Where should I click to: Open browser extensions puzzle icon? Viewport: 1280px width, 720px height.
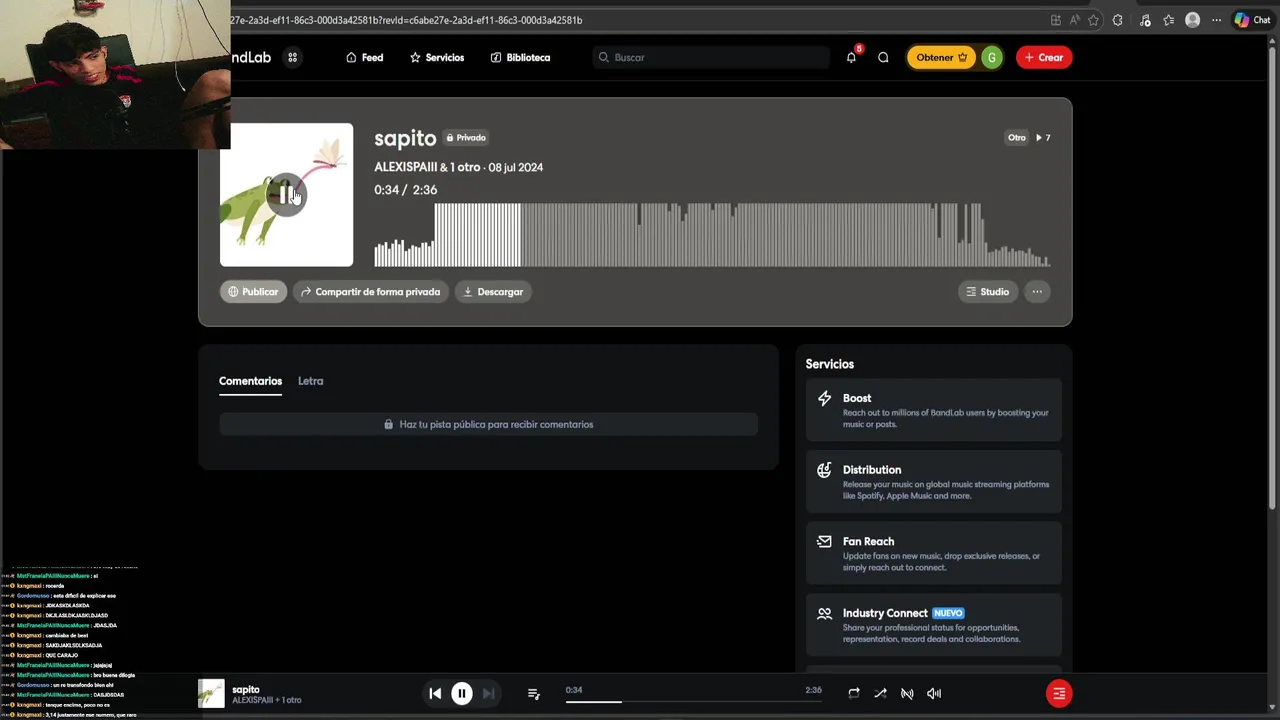(x=1118, y=20)
